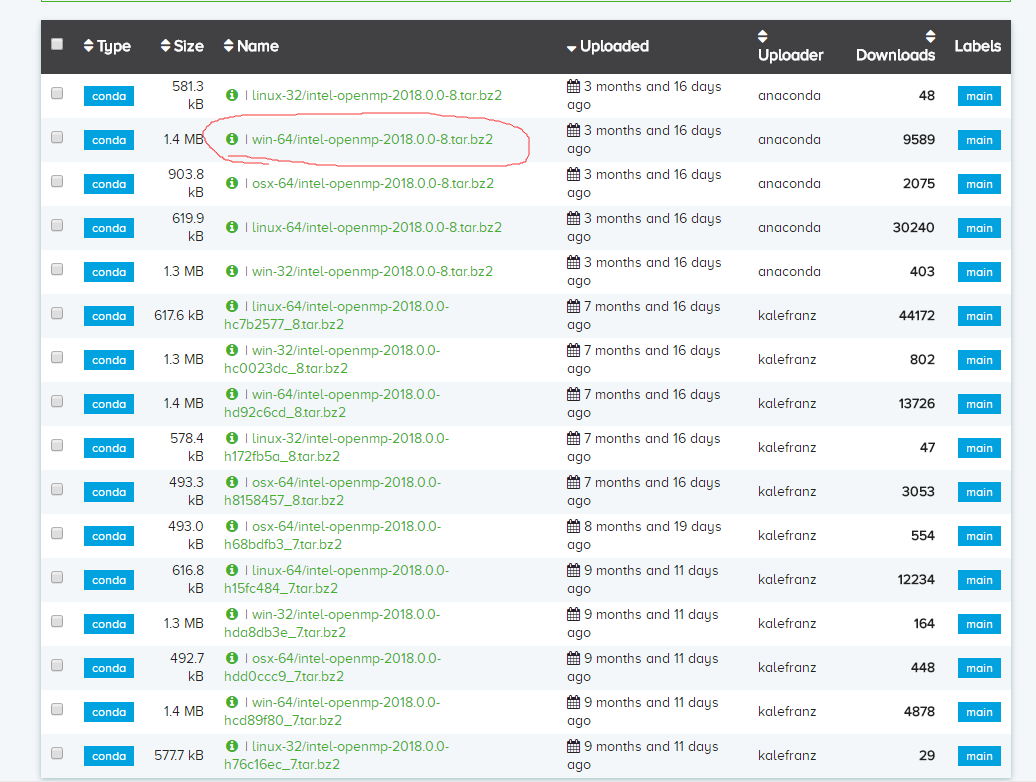The height and width of the screenshot is (782, 1036).
Task: Click calendar icon in the 8 months and 19 days row
Action: pyautogui.click(x=574, y=526)
